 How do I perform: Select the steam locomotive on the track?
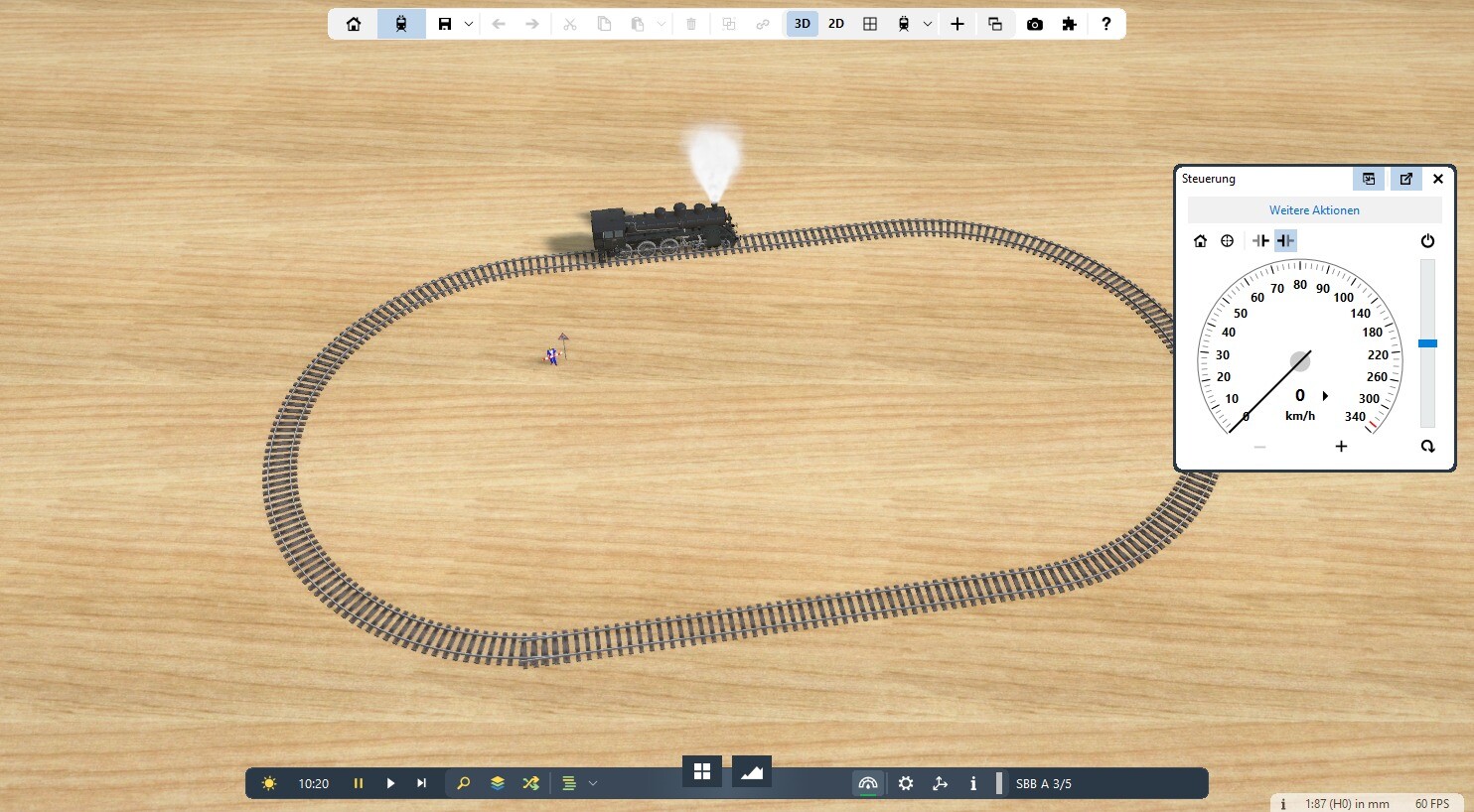(663, 230)
